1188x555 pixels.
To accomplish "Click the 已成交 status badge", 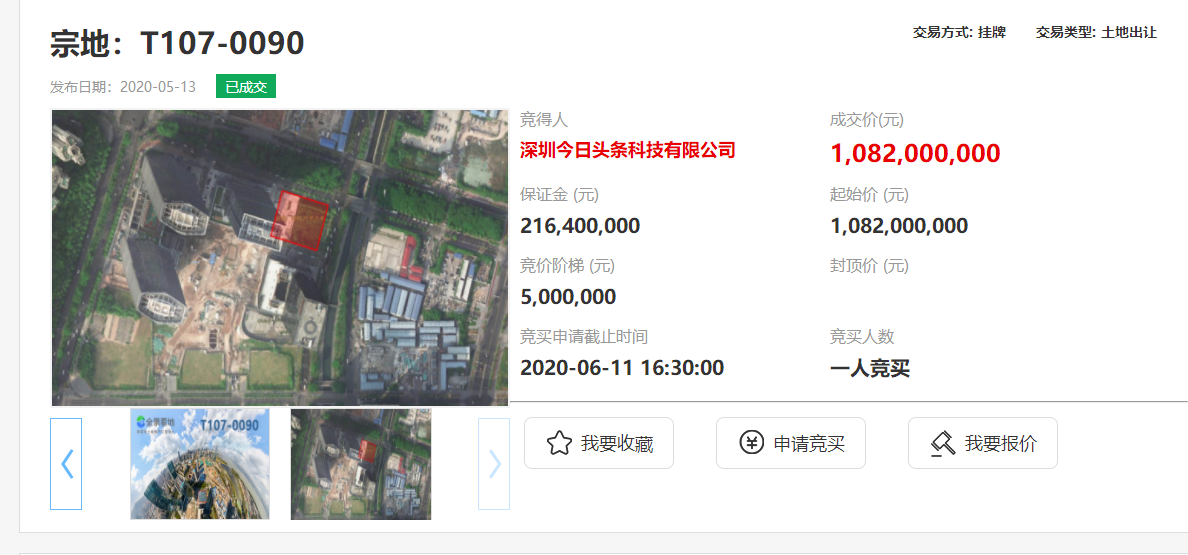I will [x=245, y=86].
